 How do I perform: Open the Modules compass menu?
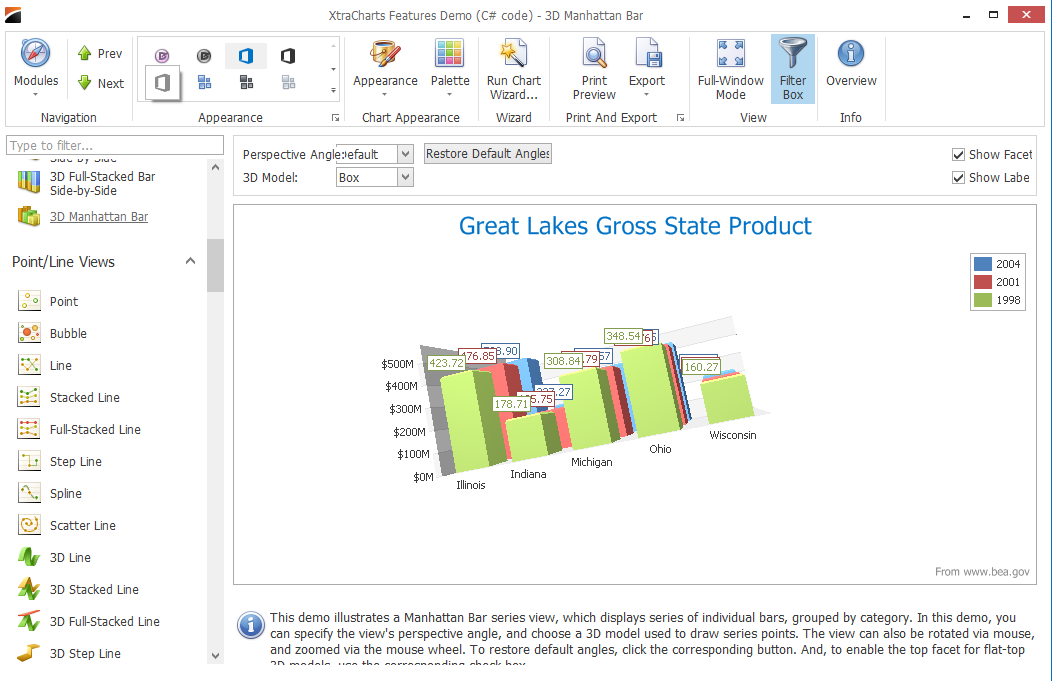click(36, 68)
